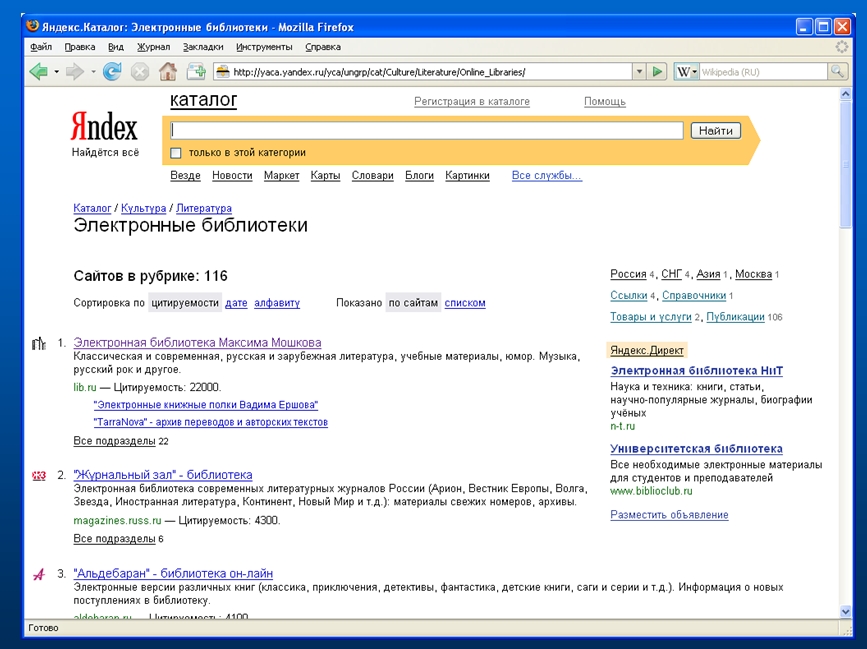Switch to the Карты service
This screenshot has height=649, width=867.
pyautogui.click(x=325, y=176)
